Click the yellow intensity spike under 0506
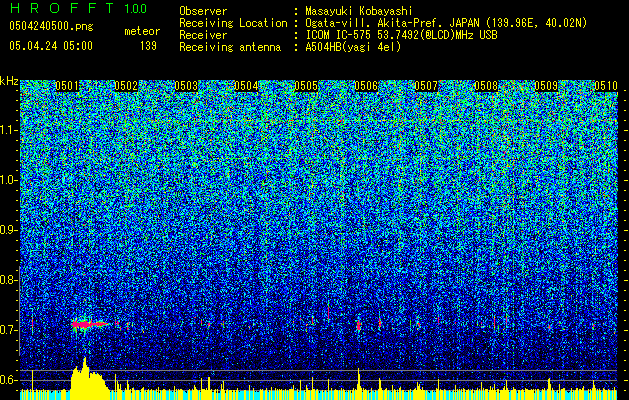 click(359, 379)
